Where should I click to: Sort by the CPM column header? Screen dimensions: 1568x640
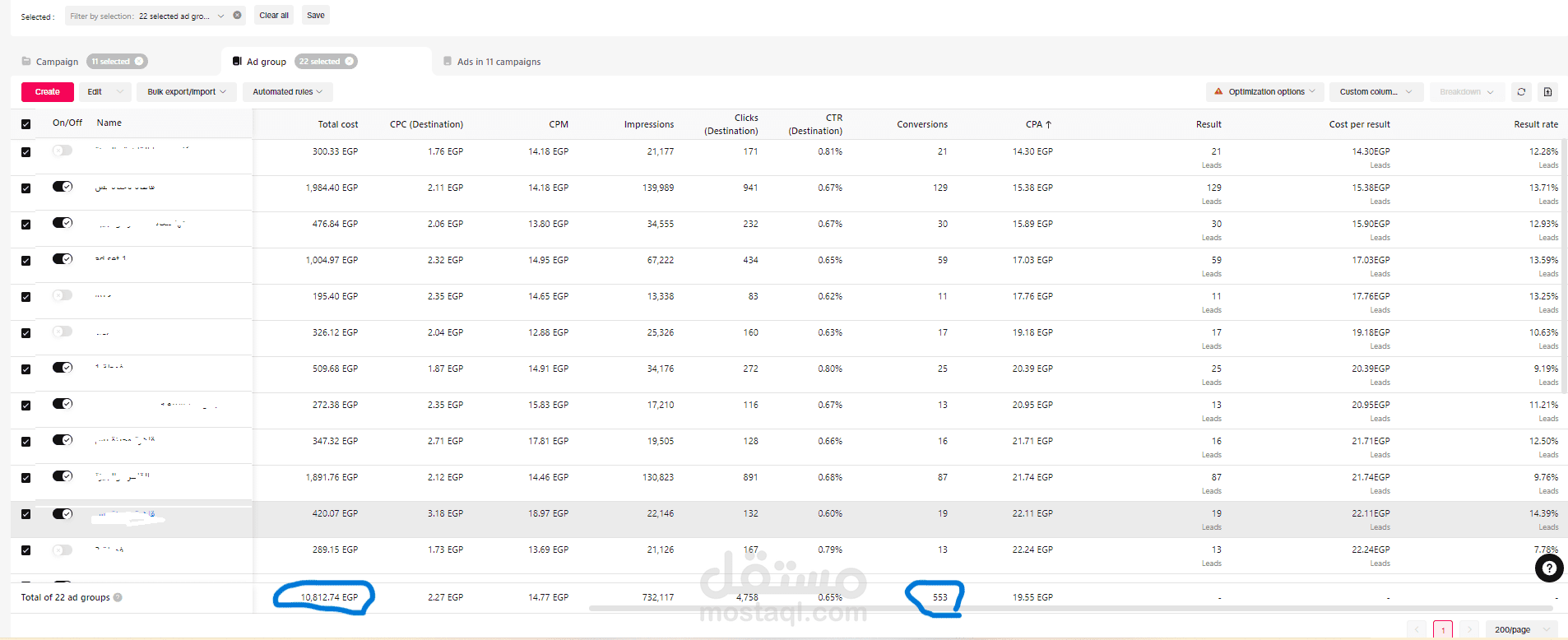[559, 124]
